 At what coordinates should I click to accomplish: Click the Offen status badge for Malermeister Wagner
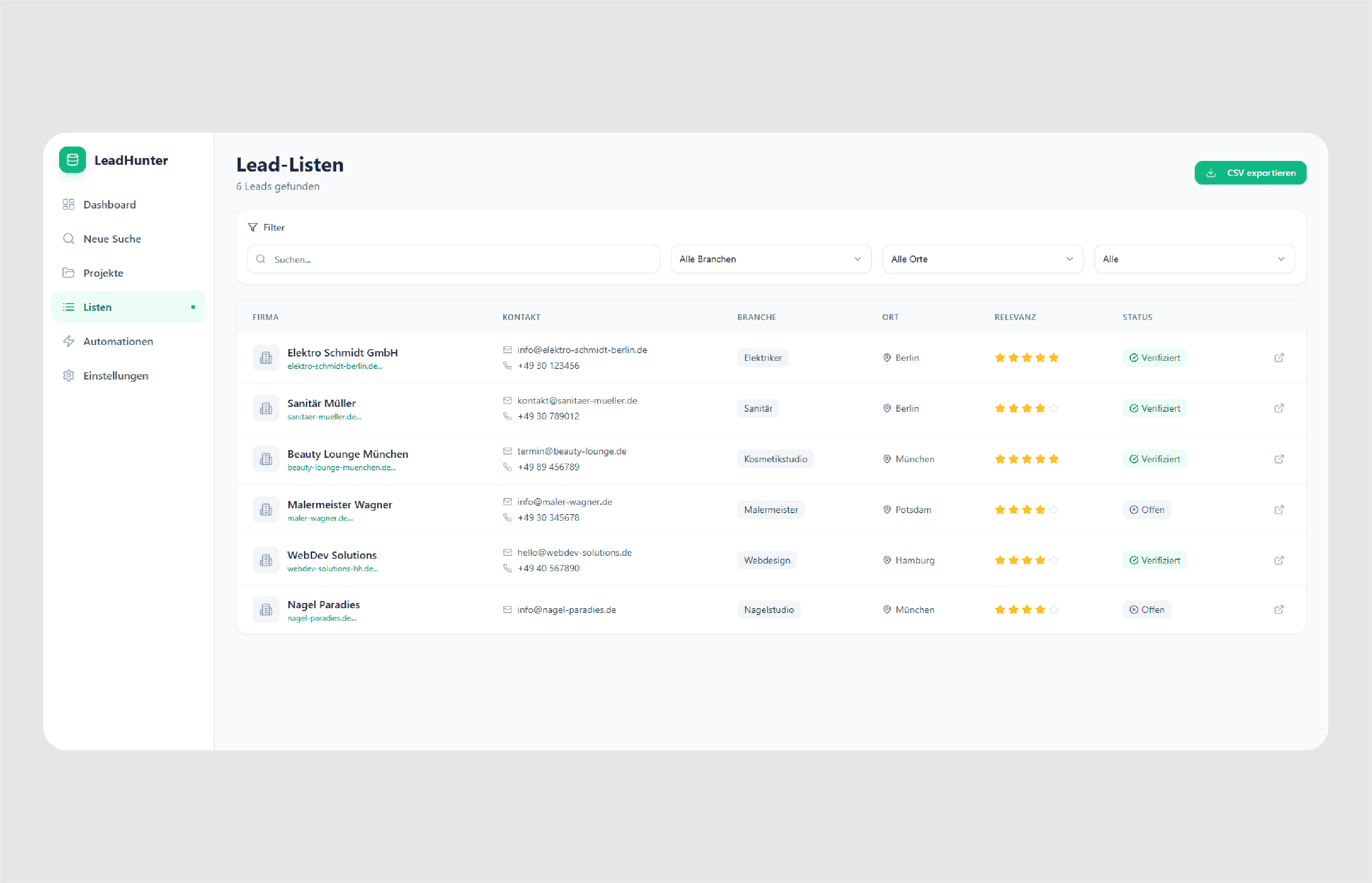coord(1146,510)
